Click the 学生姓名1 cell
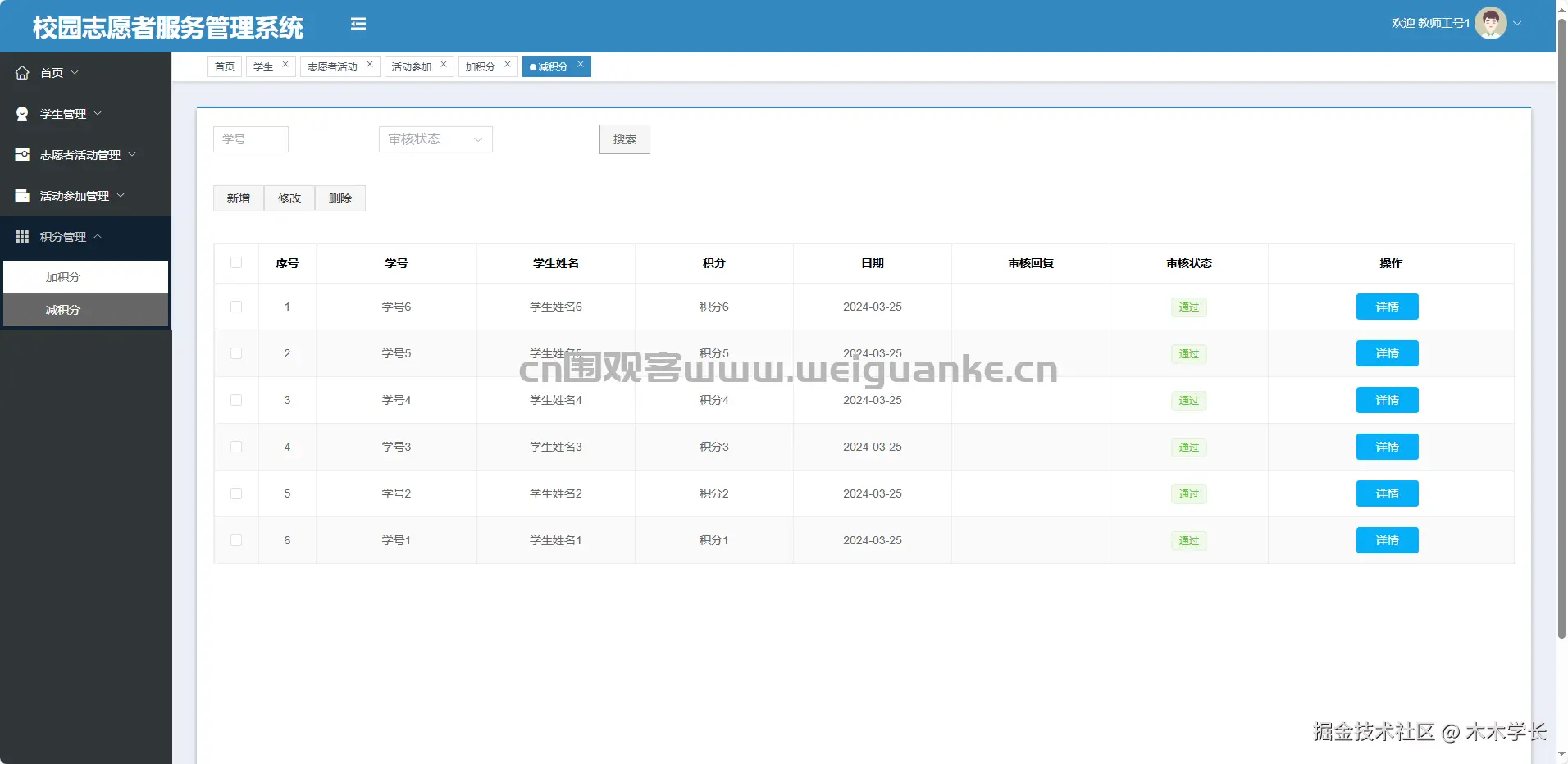 click(x=556, y=540)
